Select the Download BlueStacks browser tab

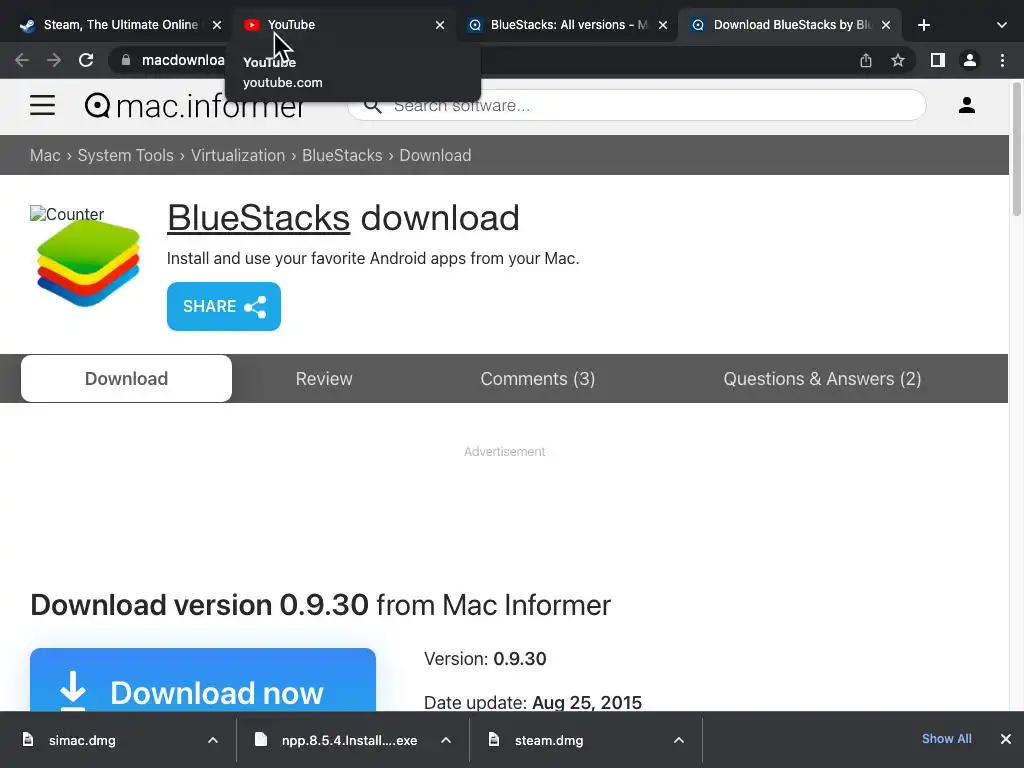click(x=790, y=25)
